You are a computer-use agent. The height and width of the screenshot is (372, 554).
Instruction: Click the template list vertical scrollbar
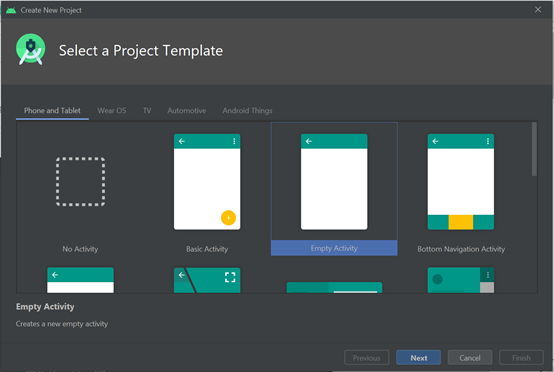(534, 149)
